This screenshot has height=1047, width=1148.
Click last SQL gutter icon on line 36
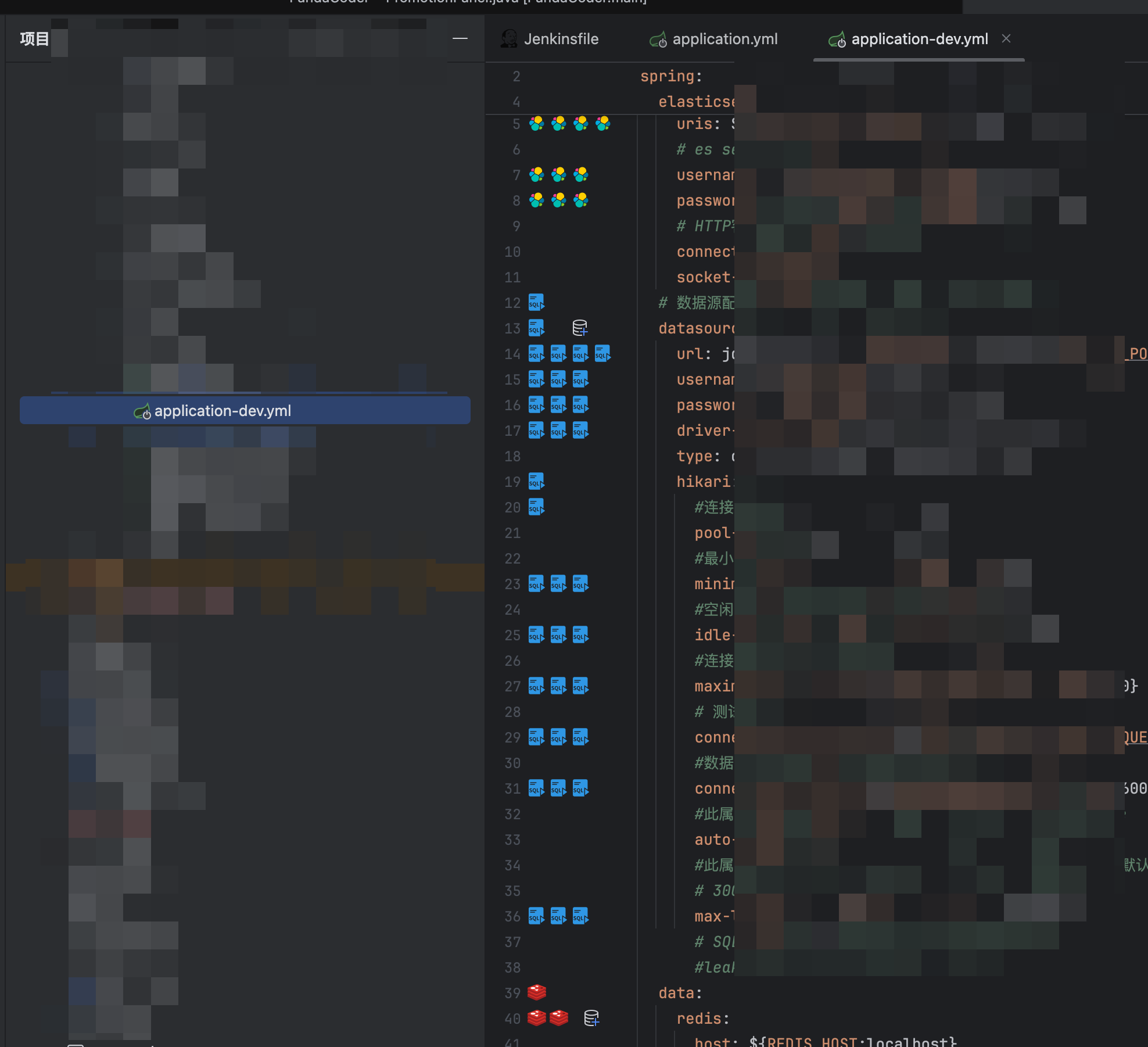pos(580,916)
